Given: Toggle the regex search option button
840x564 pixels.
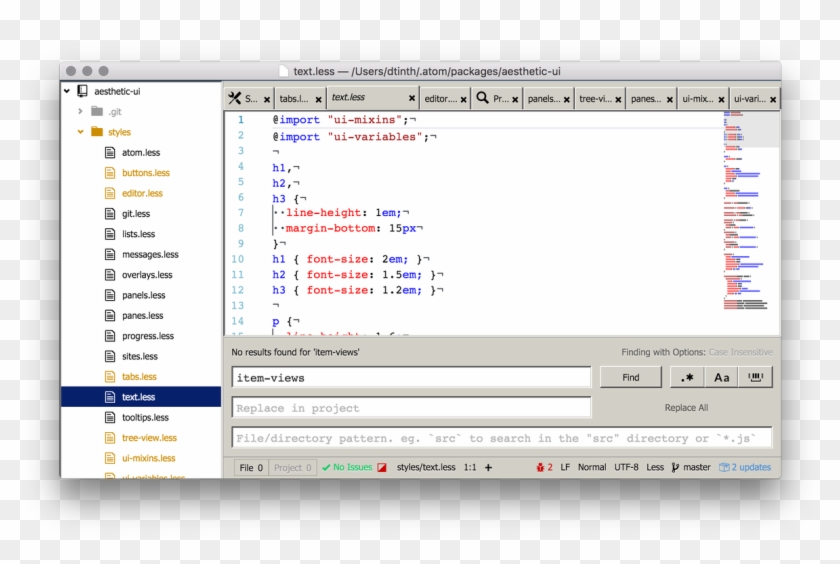Looking at the screenshot, I should 686,377.
